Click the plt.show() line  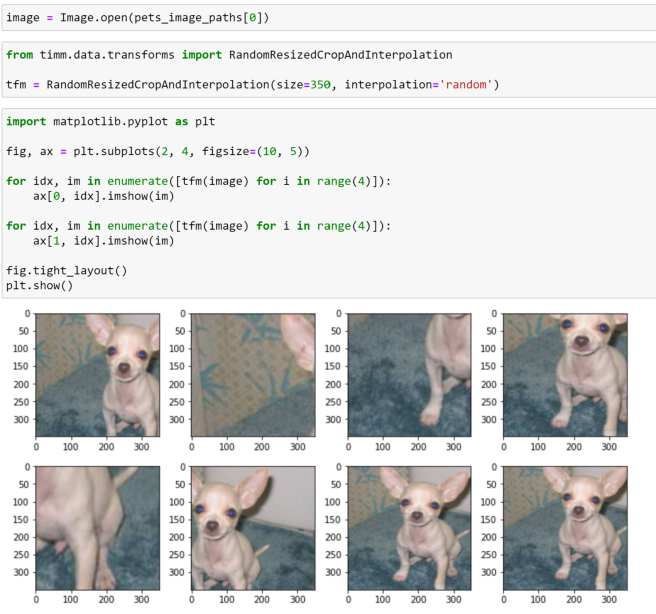[39, 286]
